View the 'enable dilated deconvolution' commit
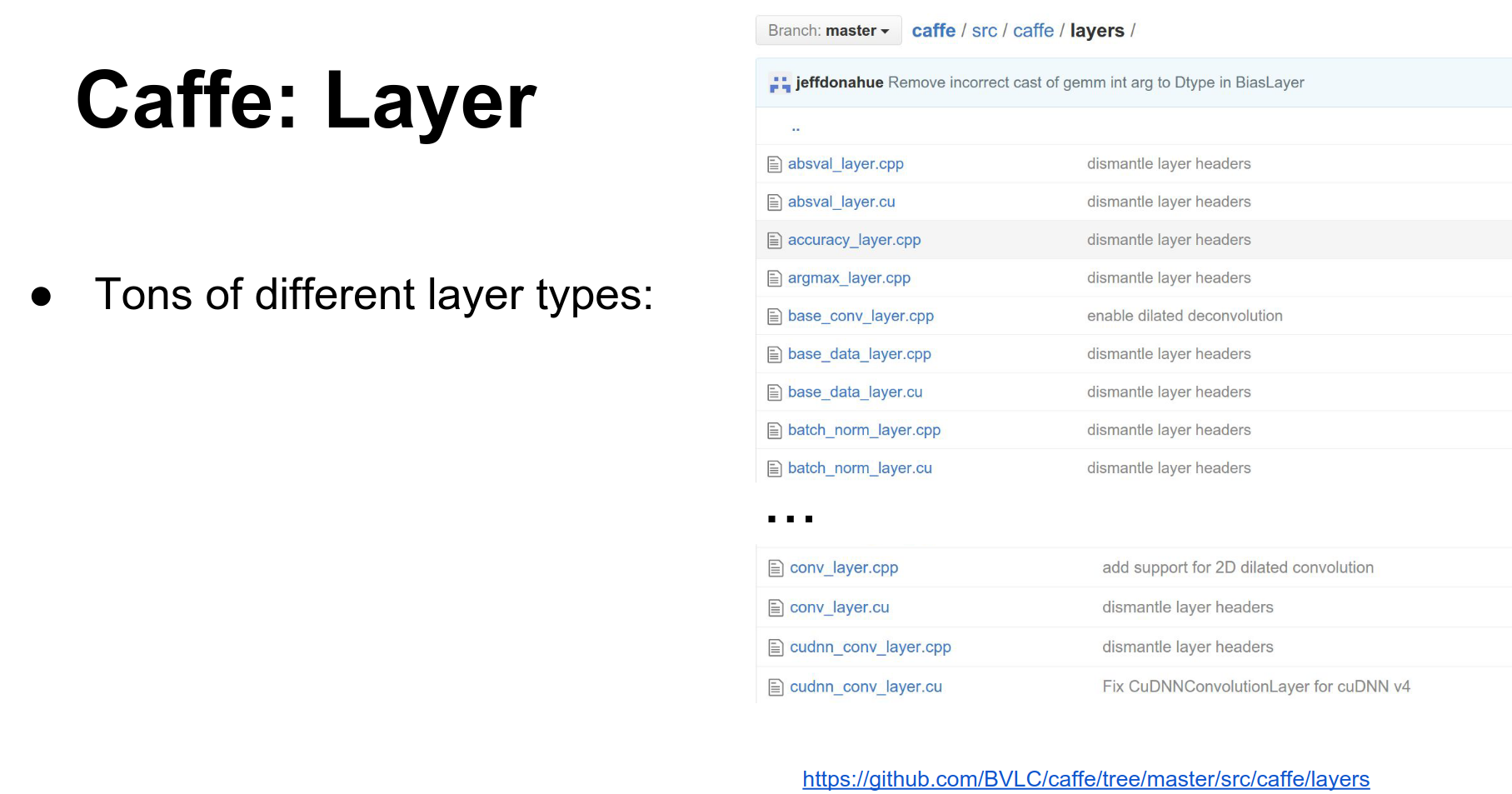The height and width of the screenshot is (794, 1512). point(1184,316)
